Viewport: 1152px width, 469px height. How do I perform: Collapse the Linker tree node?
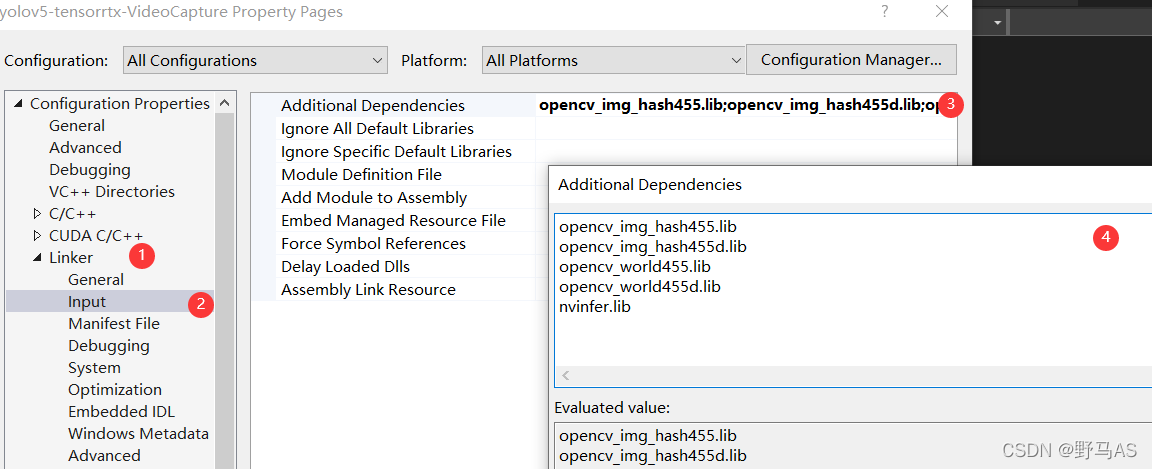coord(37,258)
